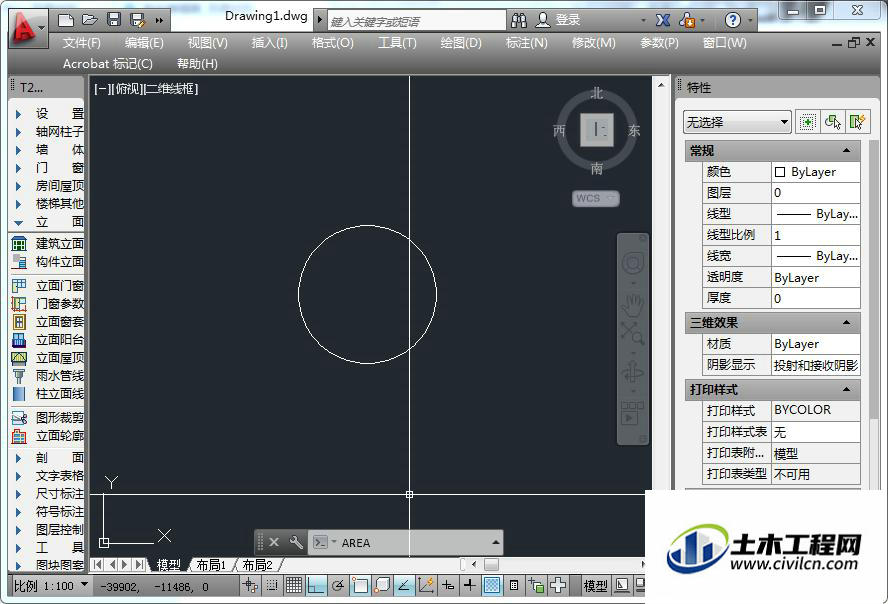Viewport: 888px width, 604px height.
Task: Toggle Object Snap in status bar
Action: coord(360,586)
